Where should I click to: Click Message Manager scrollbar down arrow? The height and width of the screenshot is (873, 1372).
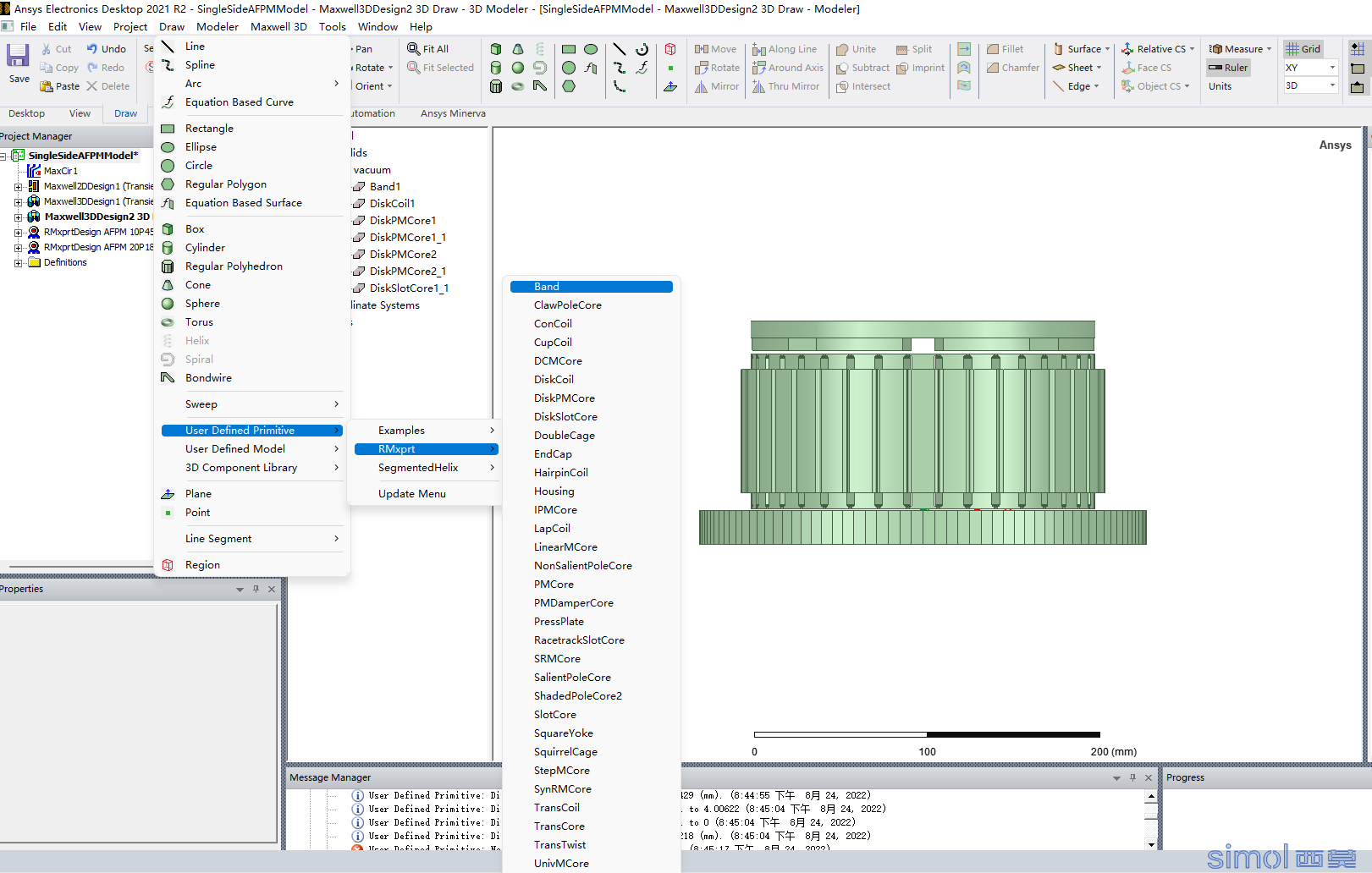1151,844
